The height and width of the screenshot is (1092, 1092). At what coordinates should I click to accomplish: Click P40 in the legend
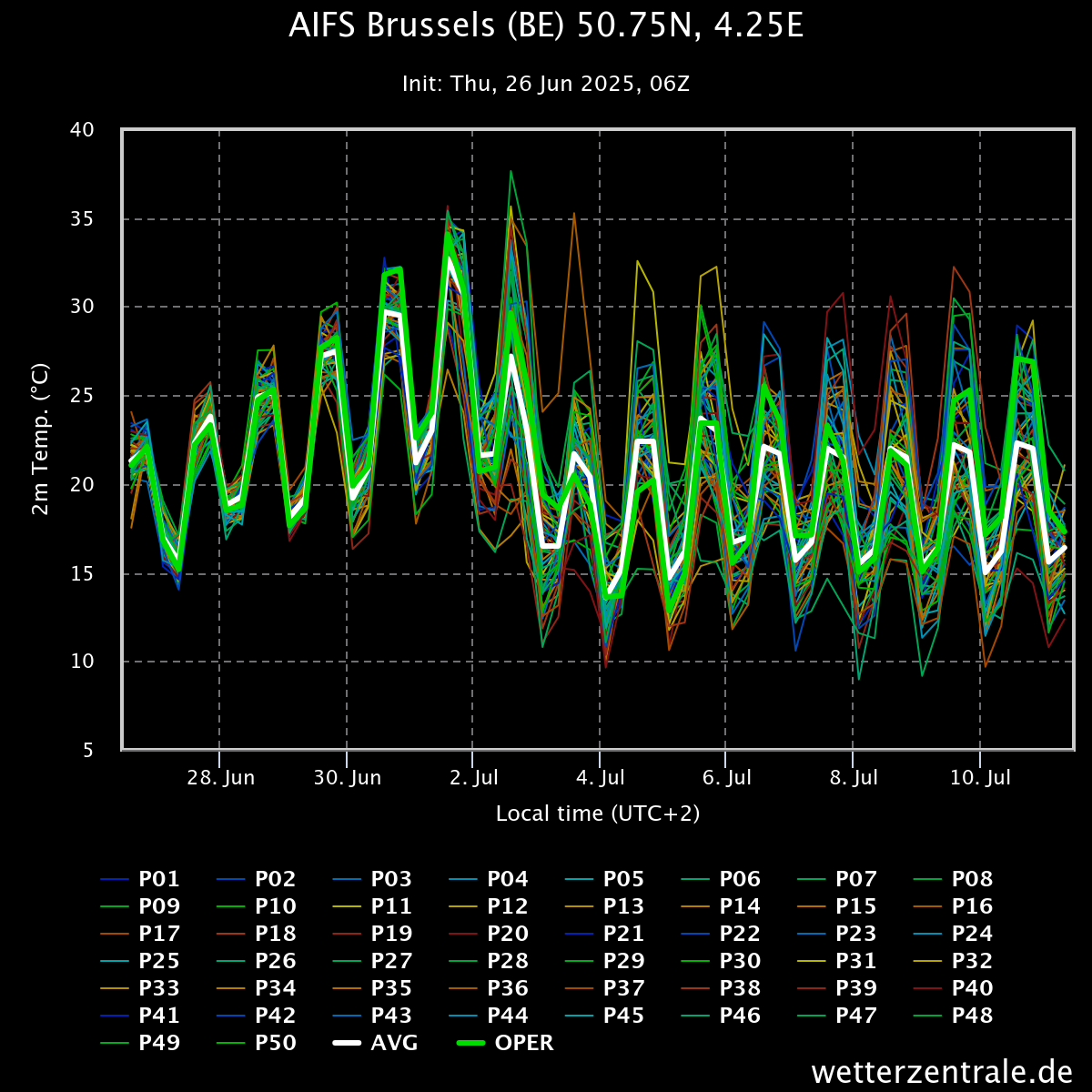tap(954, 988)
